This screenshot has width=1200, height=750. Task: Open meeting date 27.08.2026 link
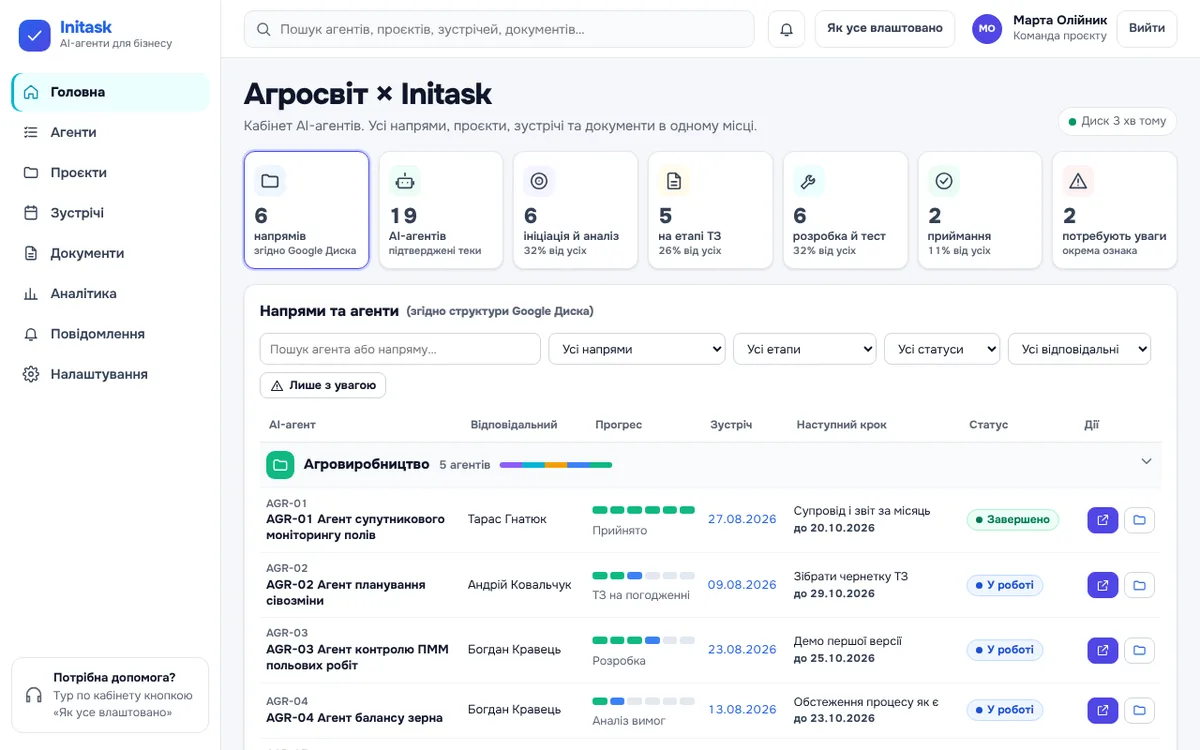point(742,519)
